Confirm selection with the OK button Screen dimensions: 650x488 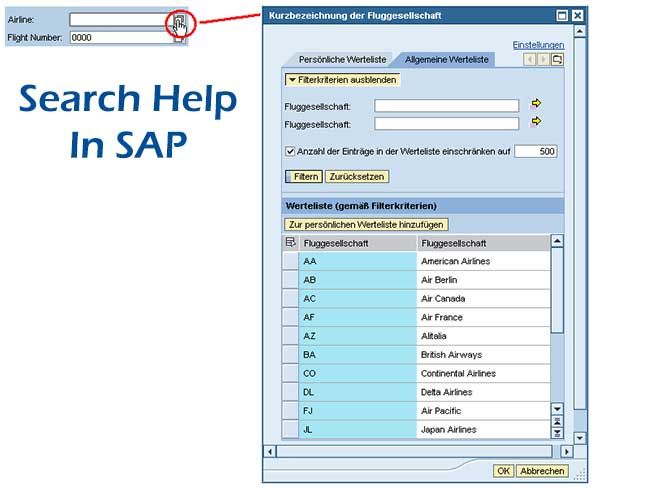pyautogui.click(x=503, y=471)
